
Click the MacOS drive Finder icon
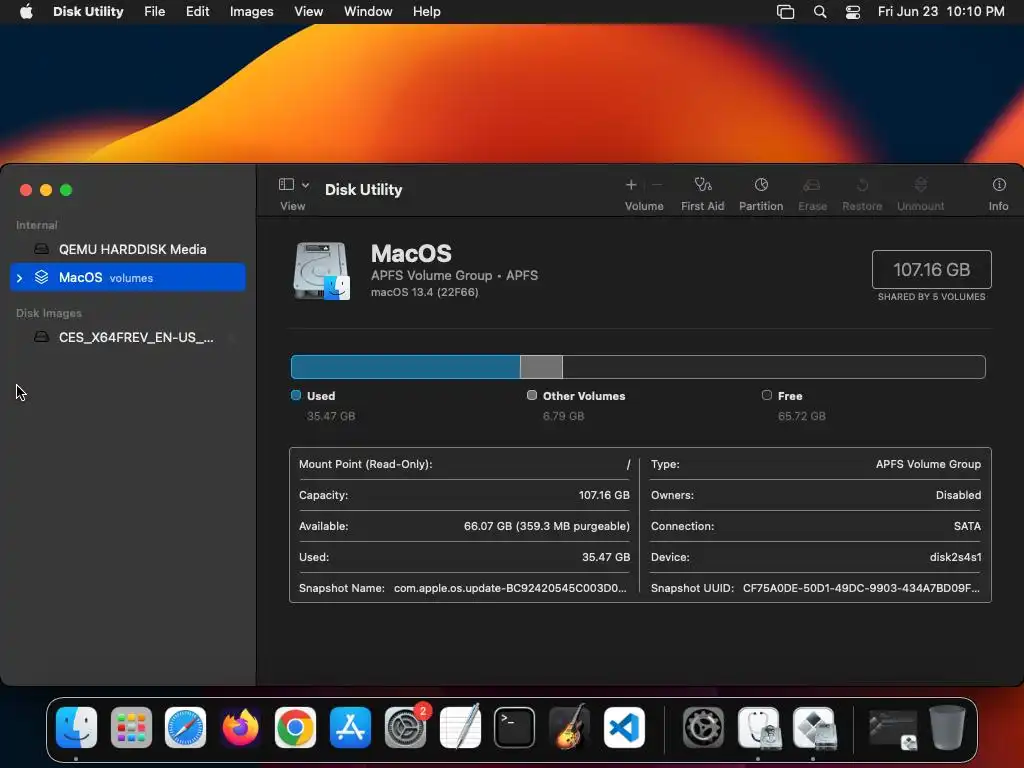coord(321,270)
